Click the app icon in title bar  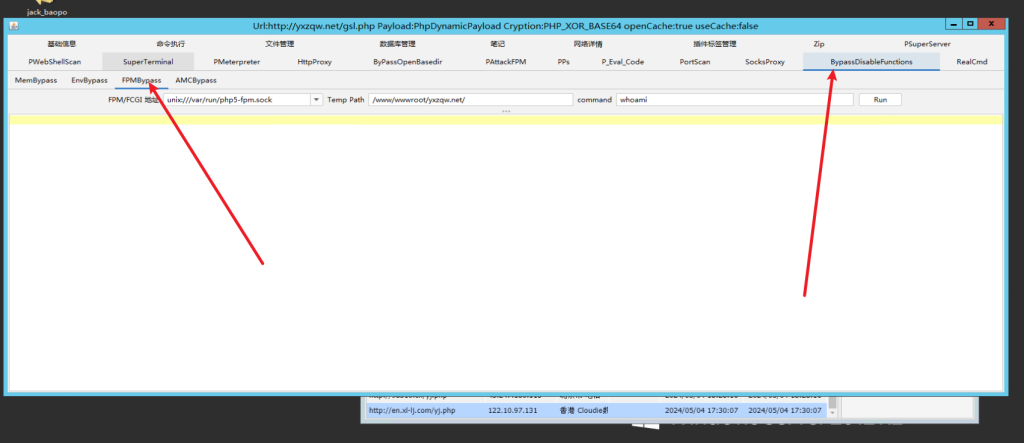click(12, 23)
